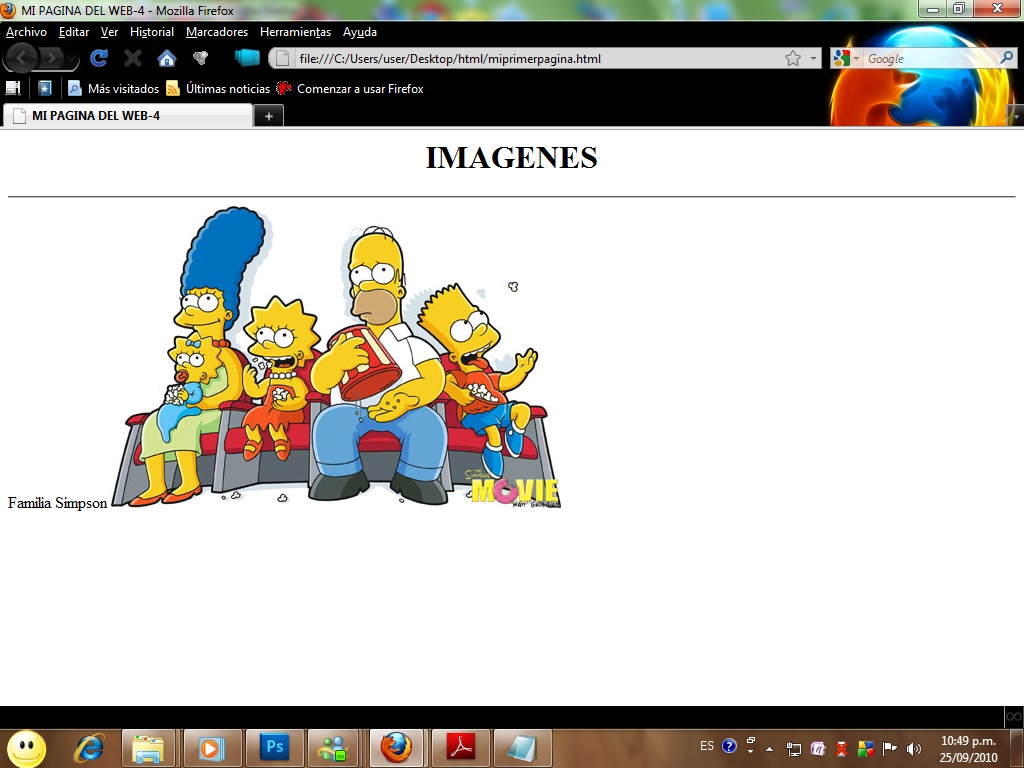Open Windows Media Player from taskbar
The width and height of the screenshot is (1024, 768).
211,748
